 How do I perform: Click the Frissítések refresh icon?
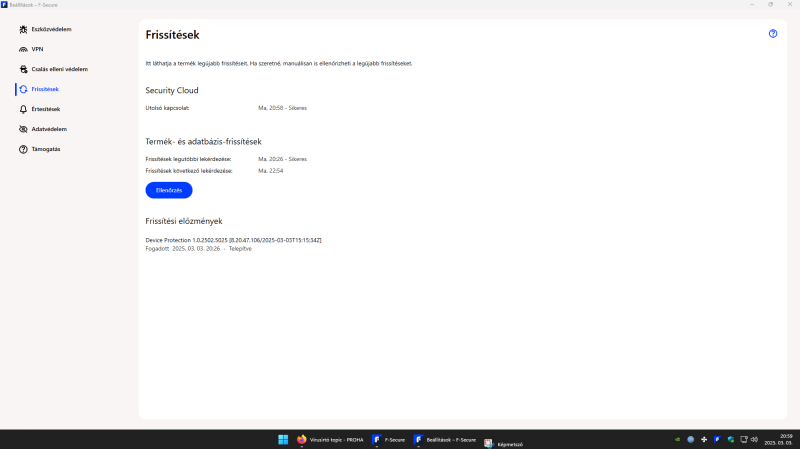[x=23, y=89]
